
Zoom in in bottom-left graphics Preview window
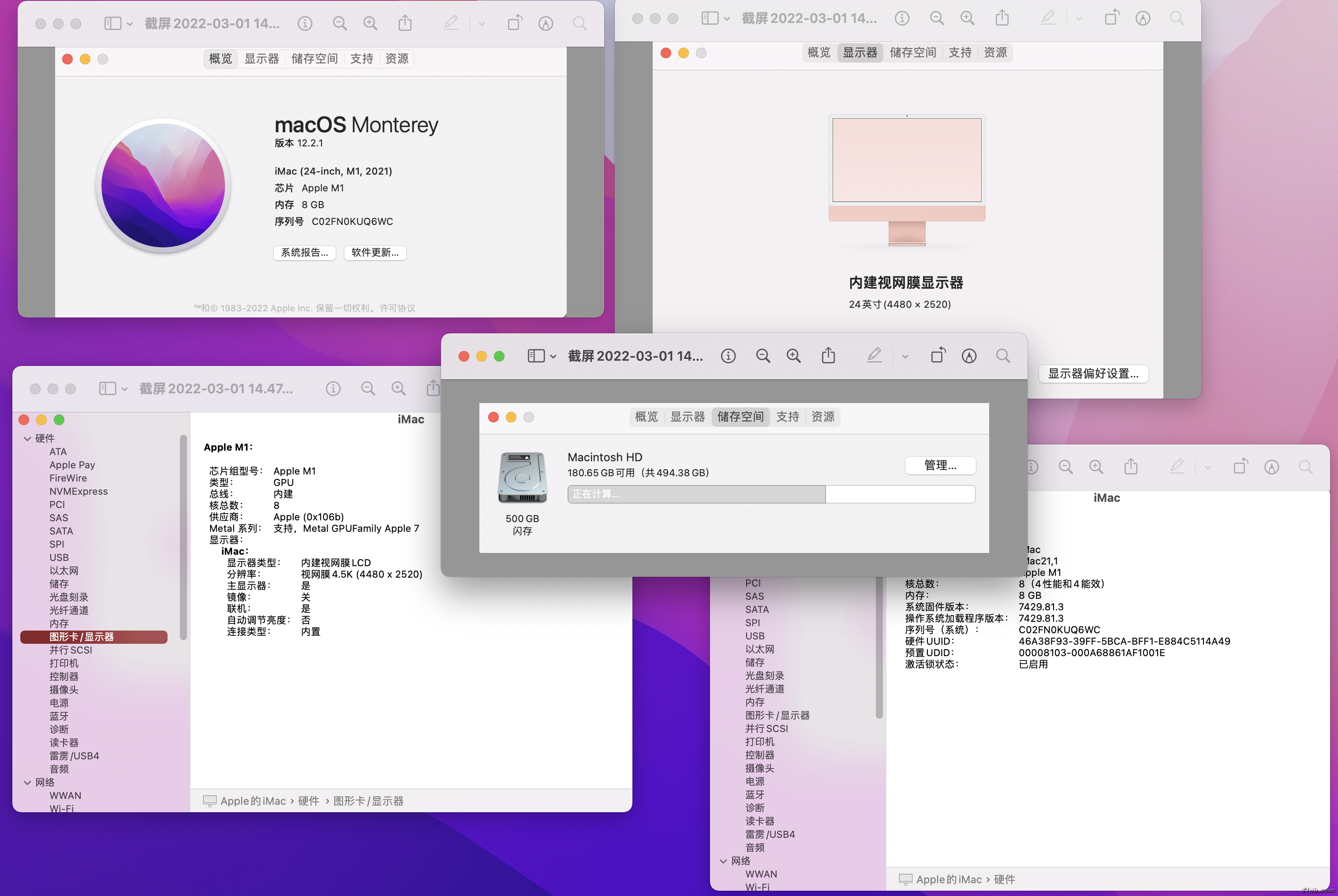(x=398, y=388)
